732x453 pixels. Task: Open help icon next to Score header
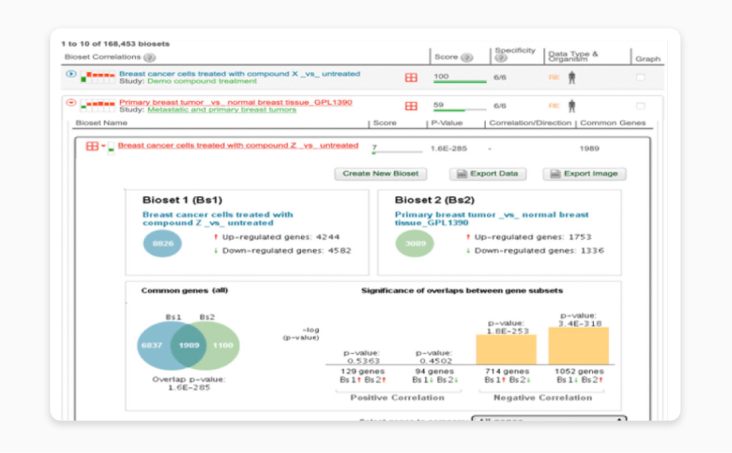coord(467,57)
